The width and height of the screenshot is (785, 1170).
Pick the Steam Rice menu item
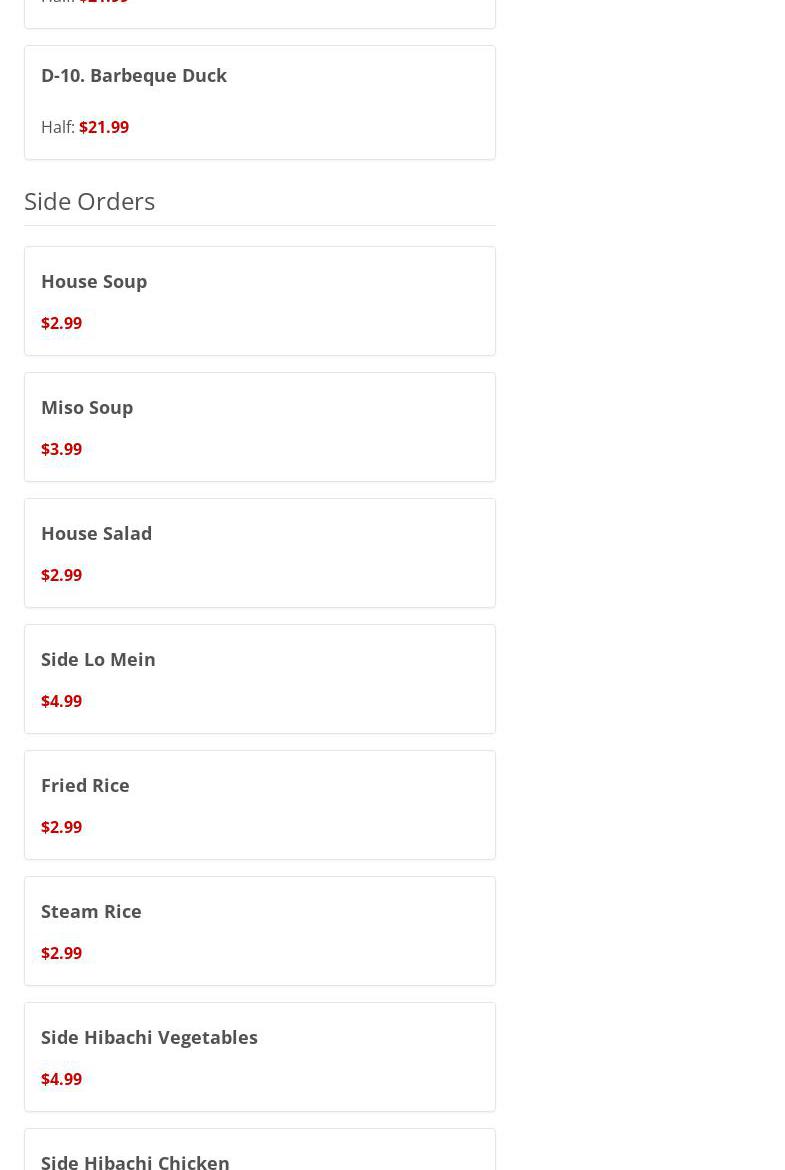click(91, 911)
